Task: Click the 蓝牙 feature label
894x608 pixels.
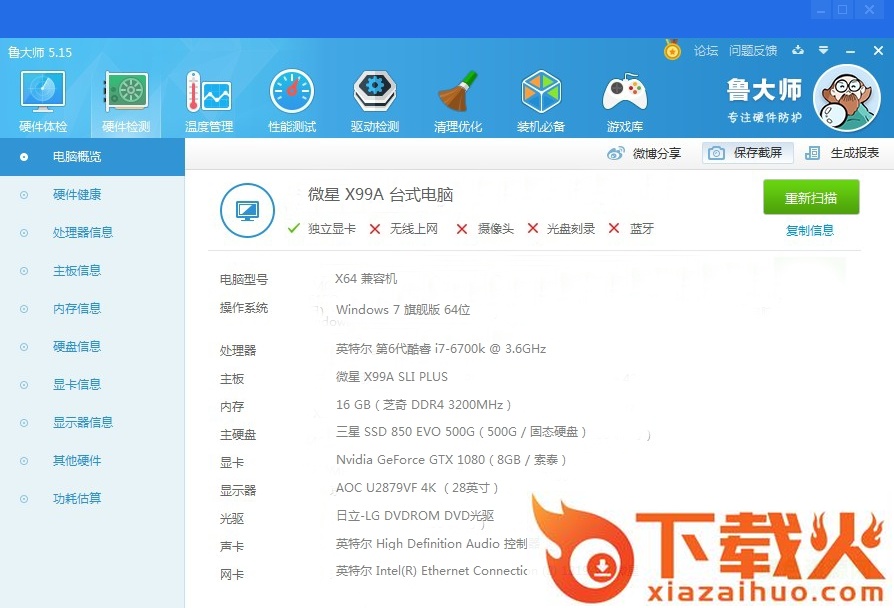Action: tap(641, 229)
